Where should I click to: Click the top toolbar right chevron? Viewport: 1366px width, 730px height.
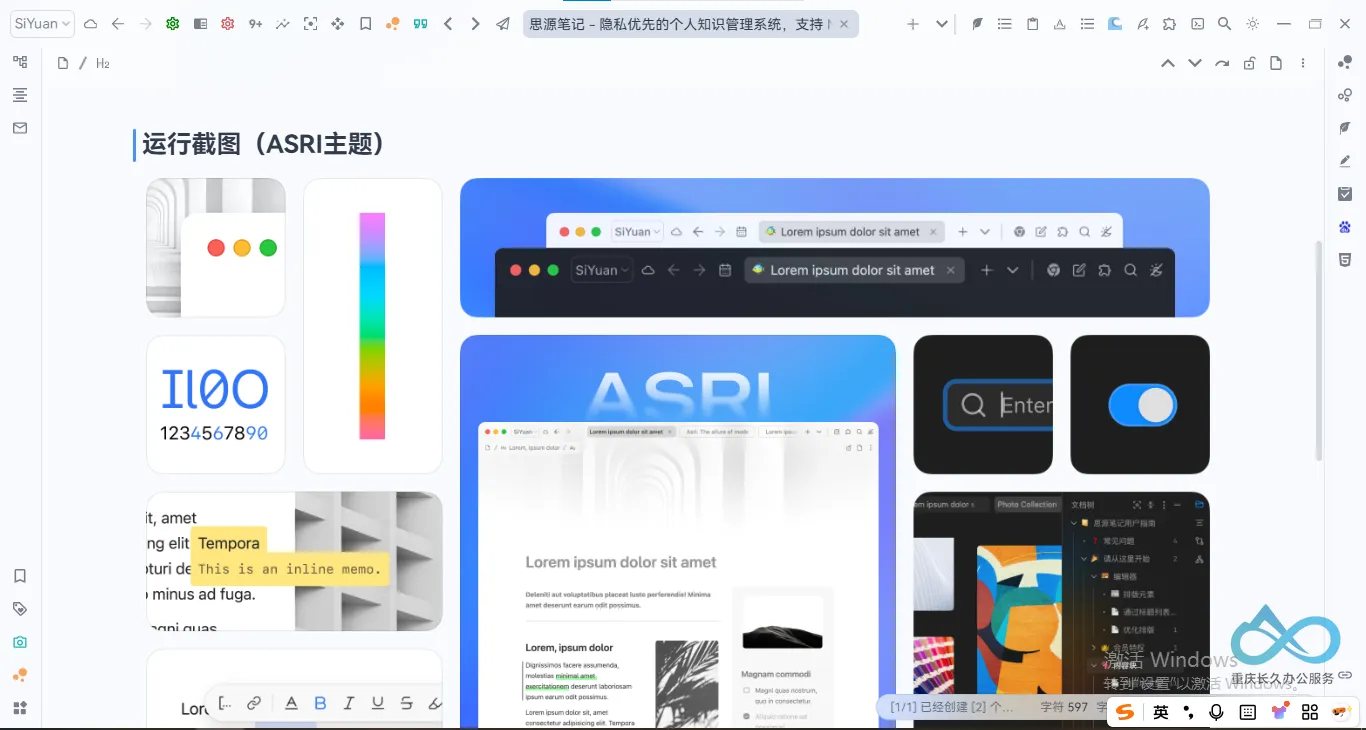476,24
